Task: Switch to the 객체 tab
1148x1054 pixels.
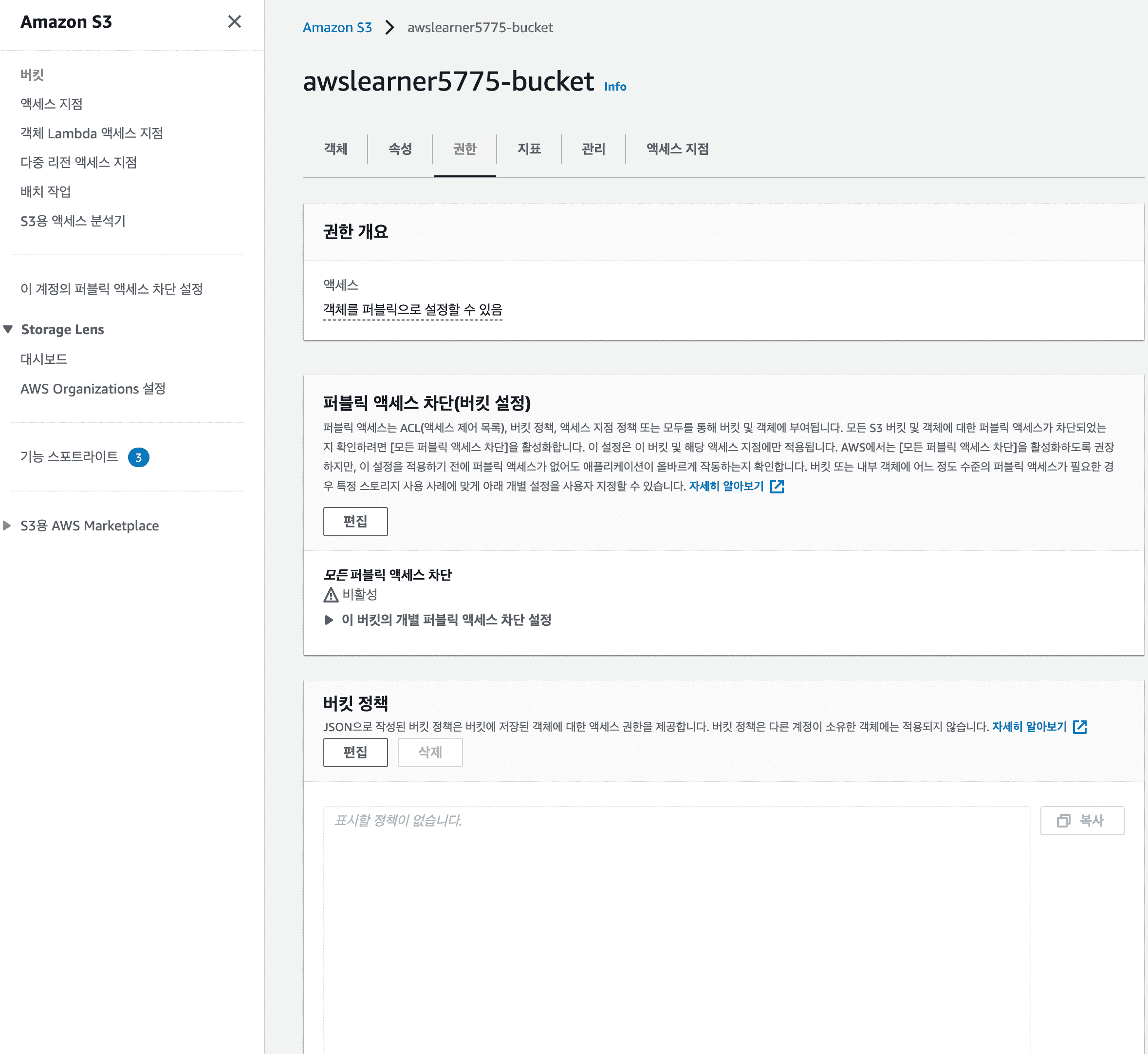Action: [336, 149]
